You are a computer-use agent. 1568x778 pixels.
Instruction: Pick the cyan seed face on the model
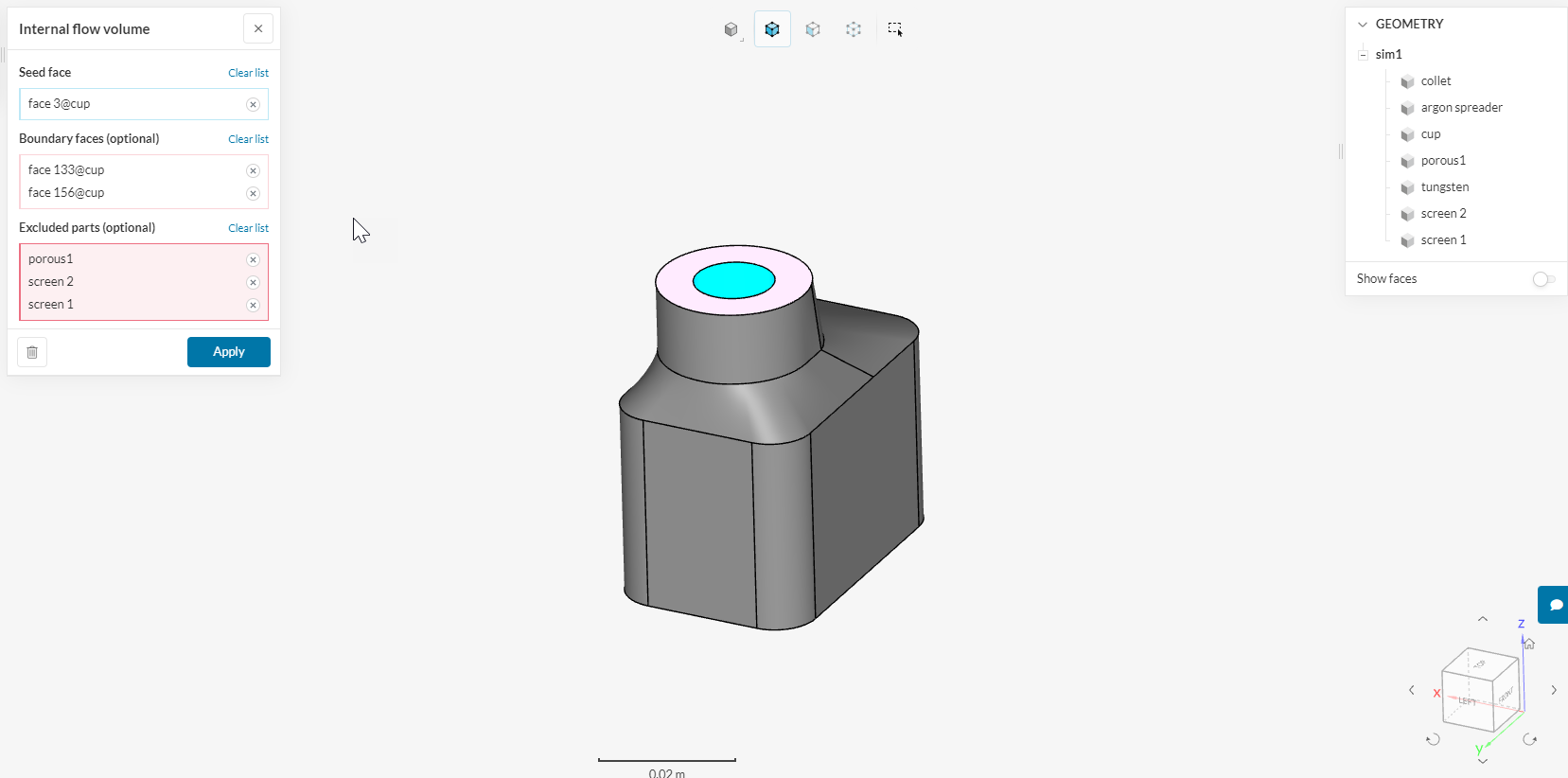[x=734, y=280]
